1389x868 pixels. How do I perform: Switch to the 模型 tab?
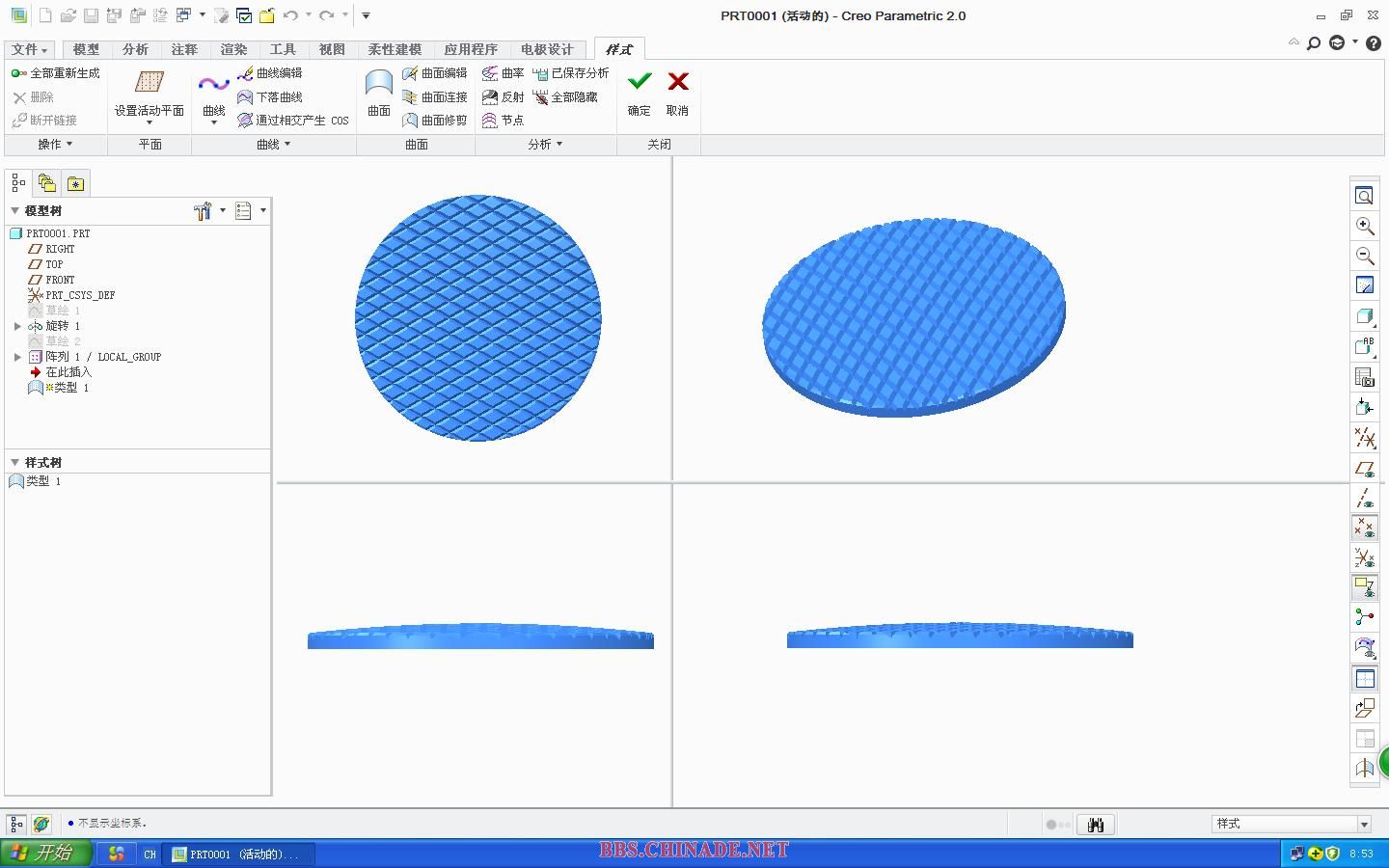click(86, 49)
